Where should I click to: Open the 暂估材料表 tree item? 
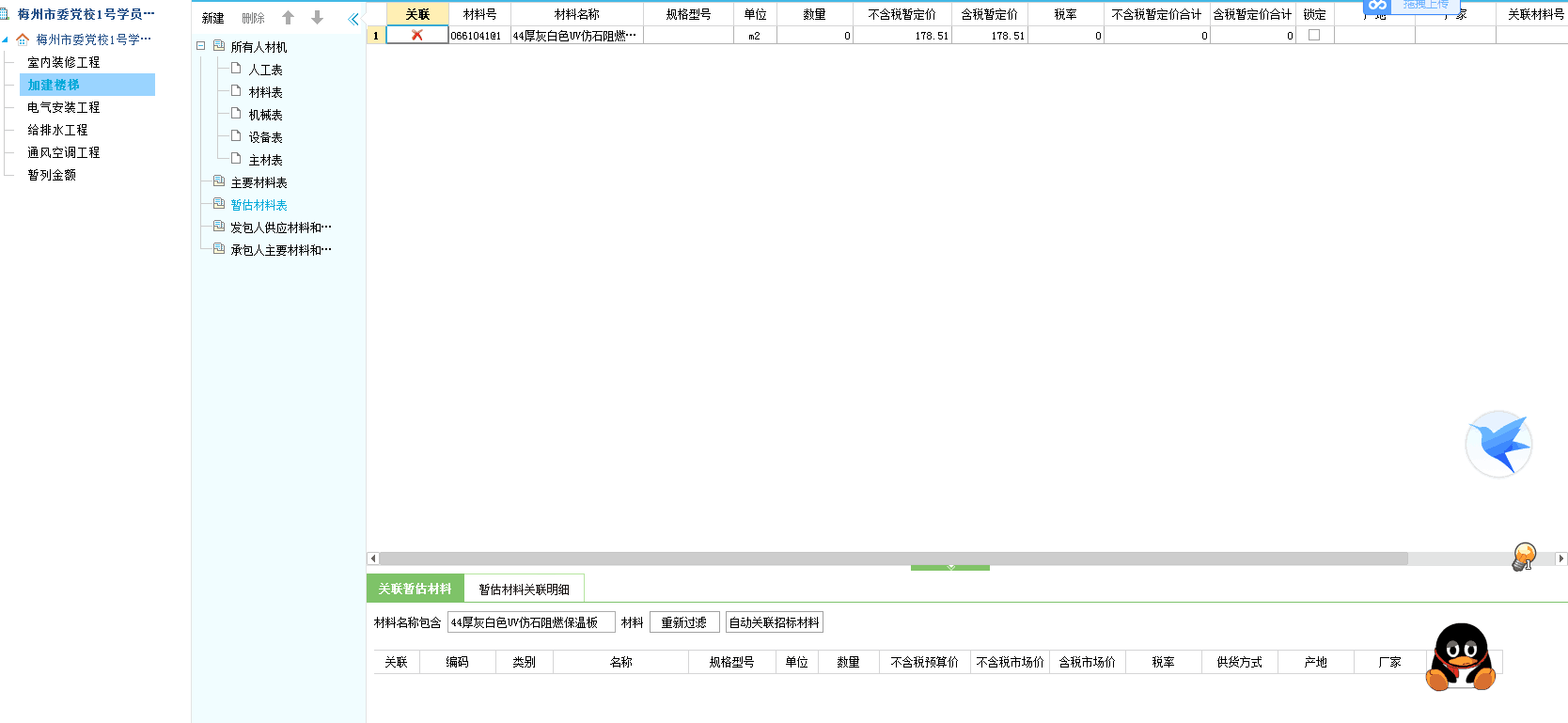pyautogui.click(x=259, y=205)
